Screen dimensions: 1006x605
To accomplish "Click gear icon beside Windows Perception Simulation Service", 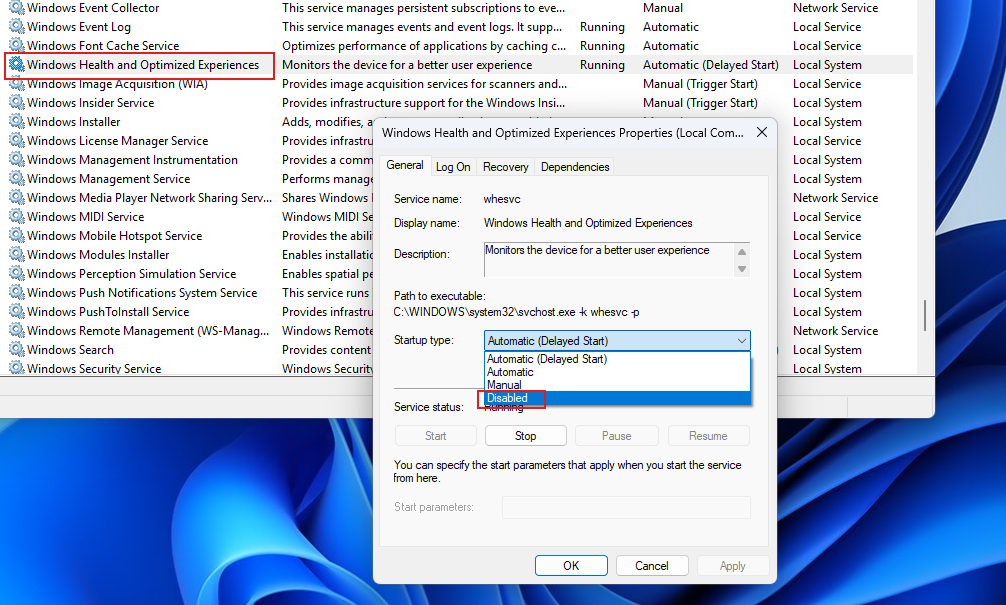I will point(17,273).
